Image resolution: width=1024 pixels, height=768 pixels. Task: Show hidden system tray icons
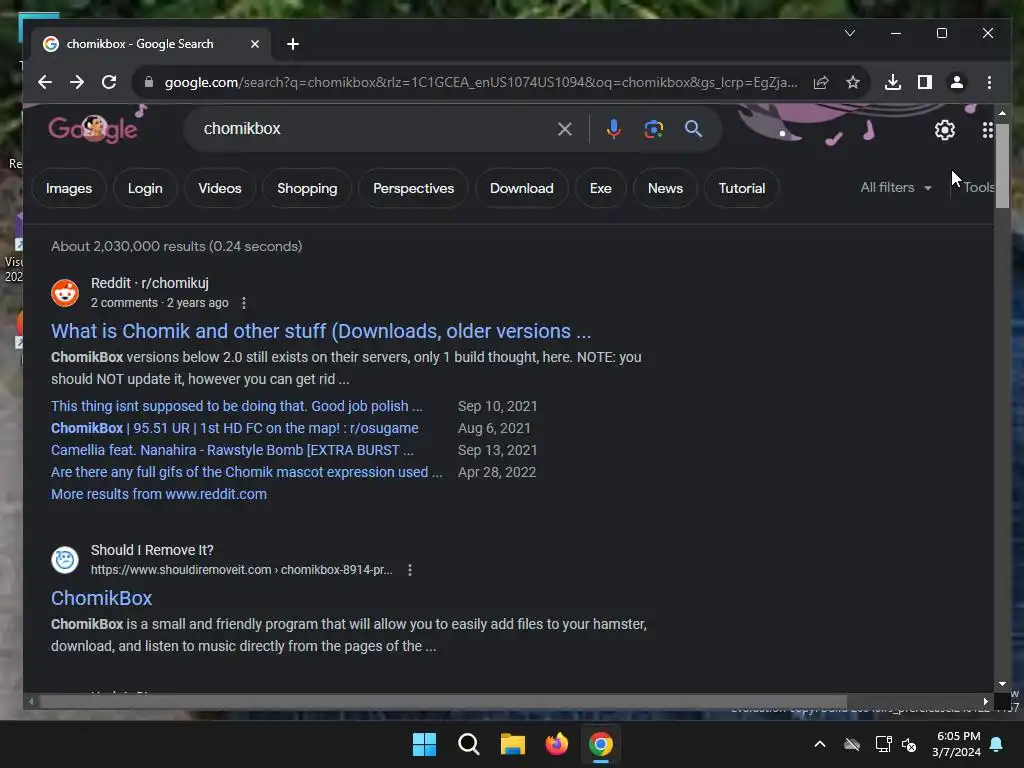pyautogui.click(x=820, y=744)
